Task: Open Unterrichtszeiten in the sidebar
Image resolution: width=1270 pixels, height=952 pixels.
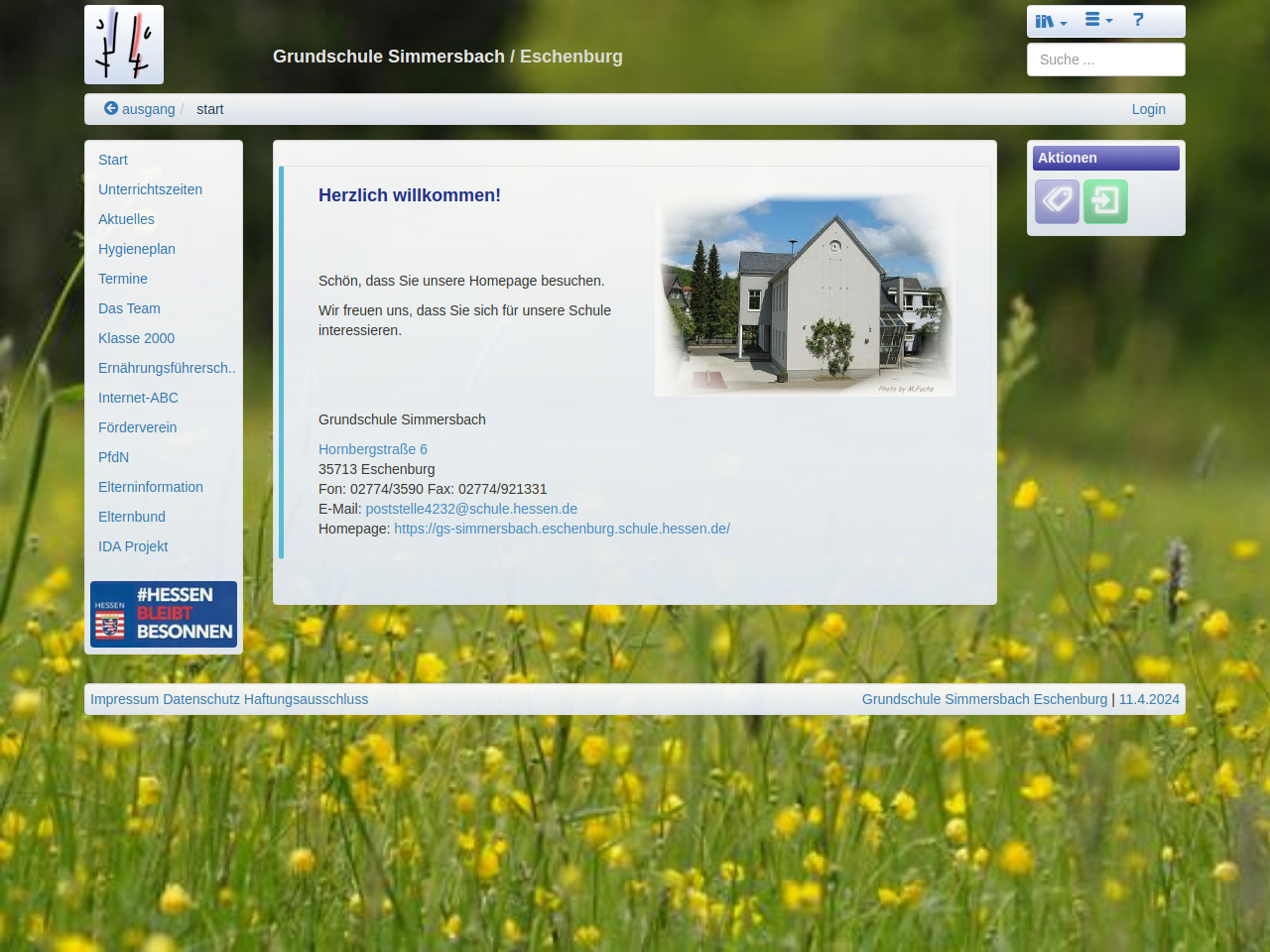Action: 150,189
